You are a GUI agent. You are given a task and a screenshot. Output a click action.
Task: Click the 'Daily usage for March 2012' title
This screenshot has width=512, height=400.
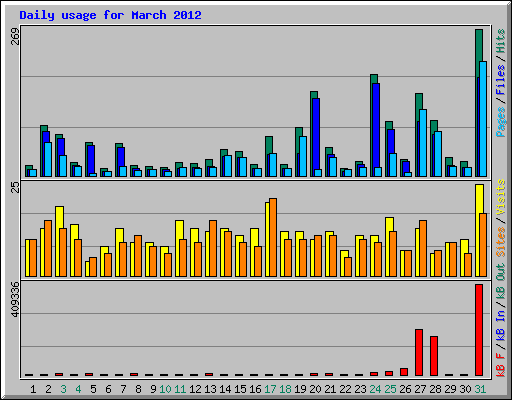(110, 15)
